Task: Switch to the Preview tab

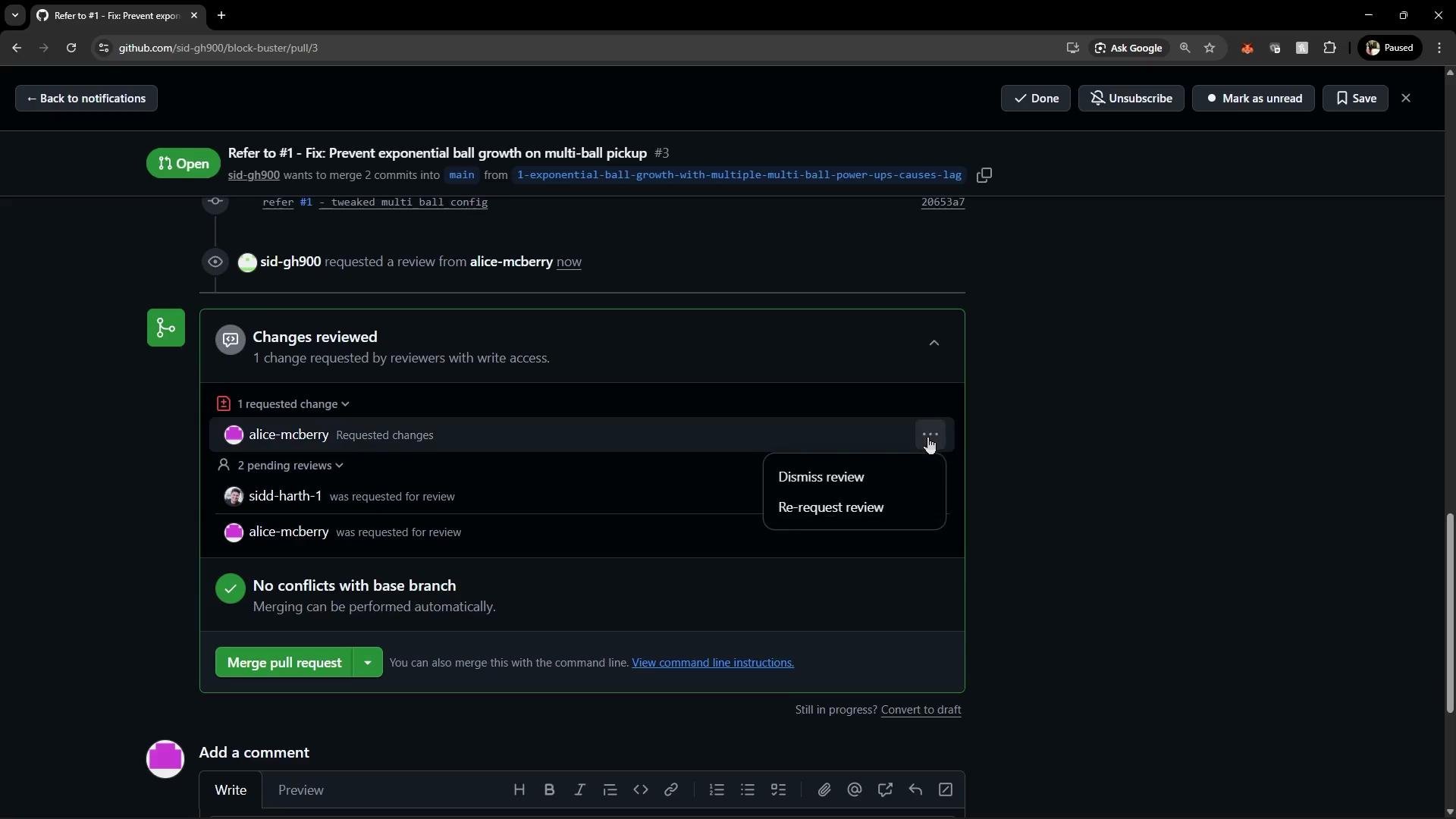Action: 301,790
